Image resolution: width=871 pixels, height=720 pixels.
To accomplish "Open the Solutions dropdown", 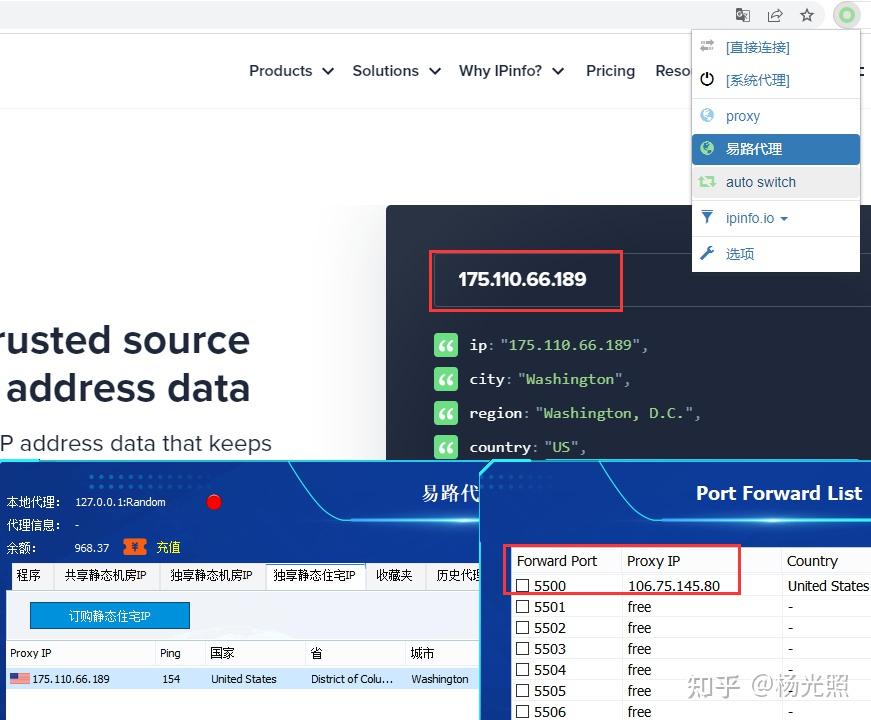I will pos(396,71).
